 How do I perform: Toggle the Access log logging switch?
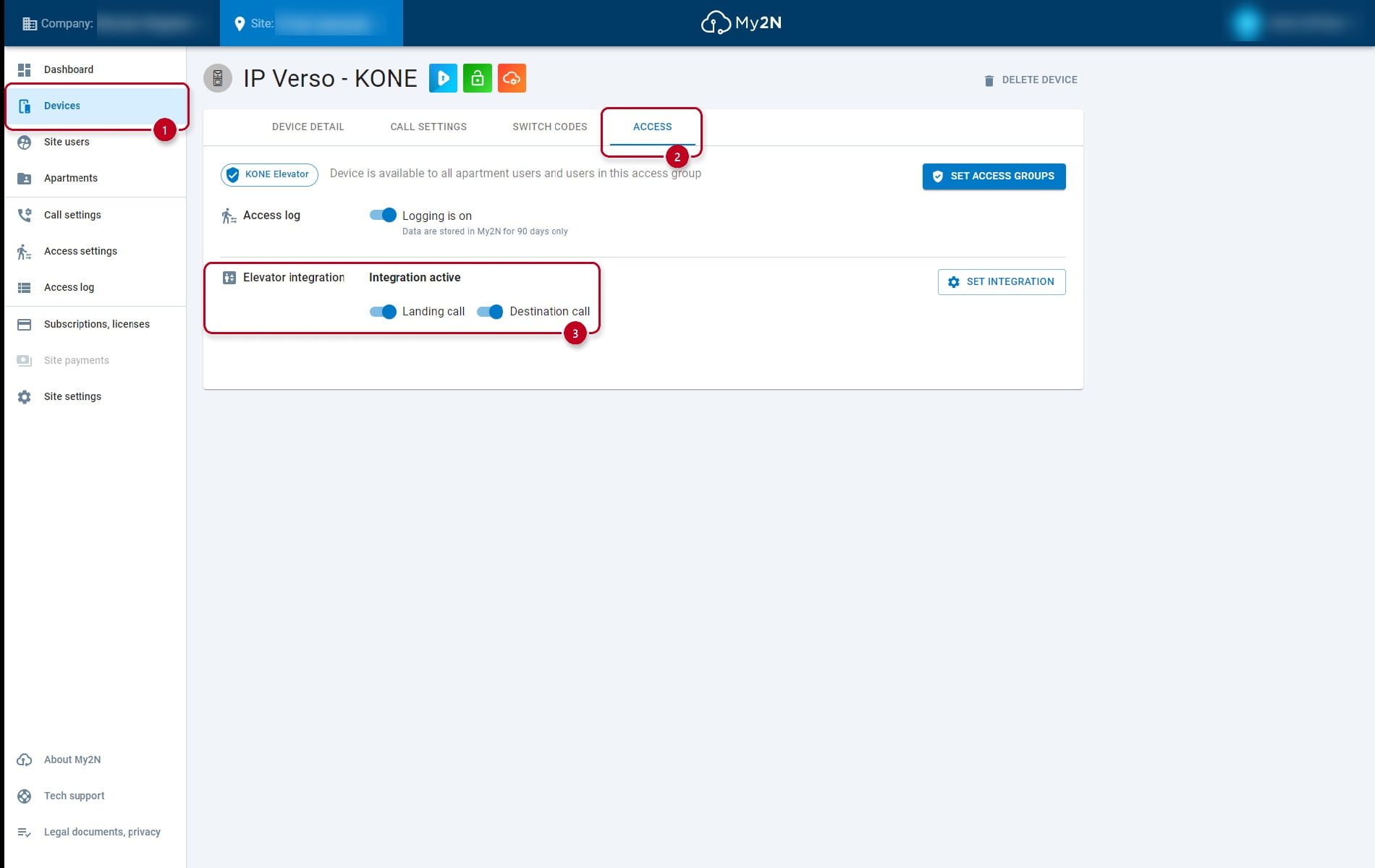(x=383, y=215)
